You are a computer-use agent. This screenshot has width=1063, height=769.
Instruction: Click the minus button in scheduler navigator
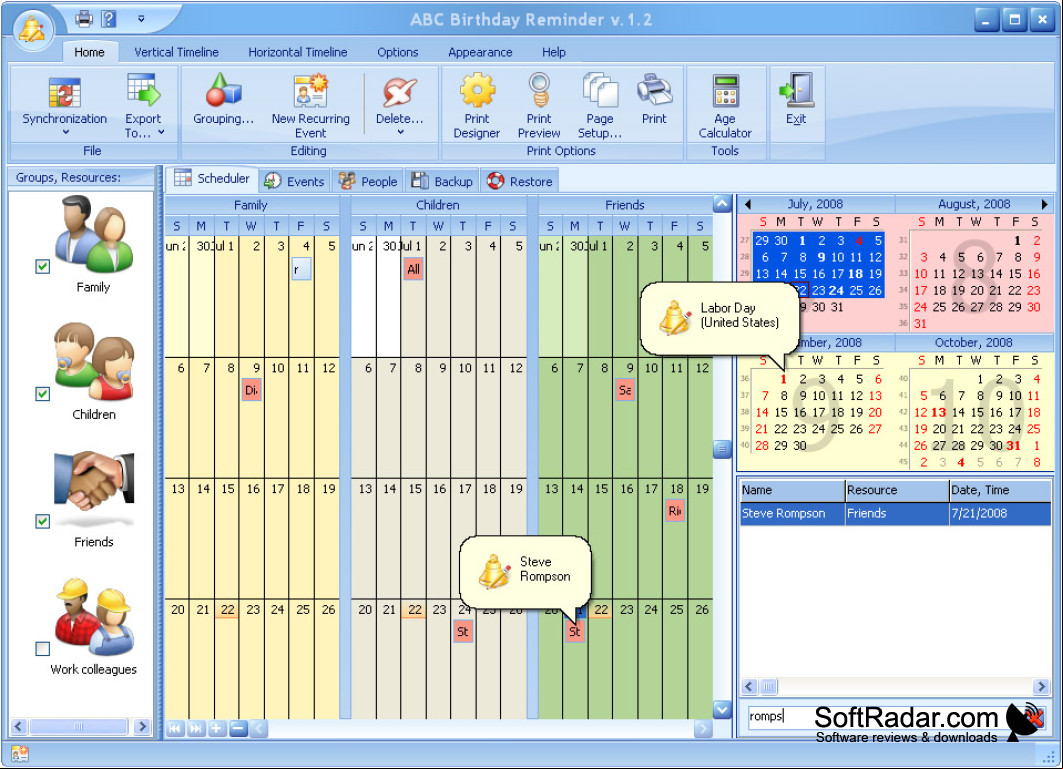click(238, 728)
